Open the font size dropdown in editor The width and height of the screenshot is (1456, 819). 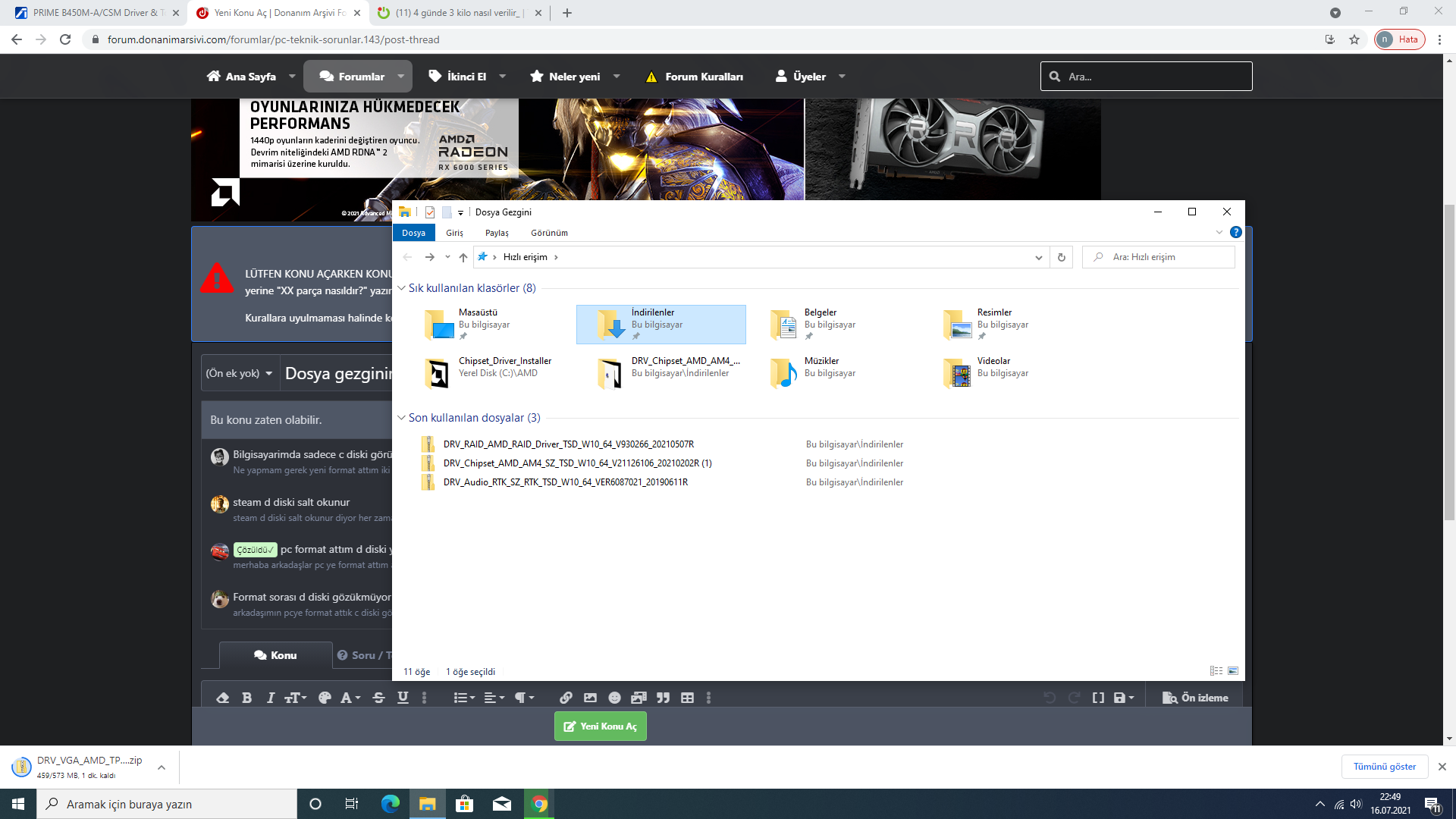296,698
